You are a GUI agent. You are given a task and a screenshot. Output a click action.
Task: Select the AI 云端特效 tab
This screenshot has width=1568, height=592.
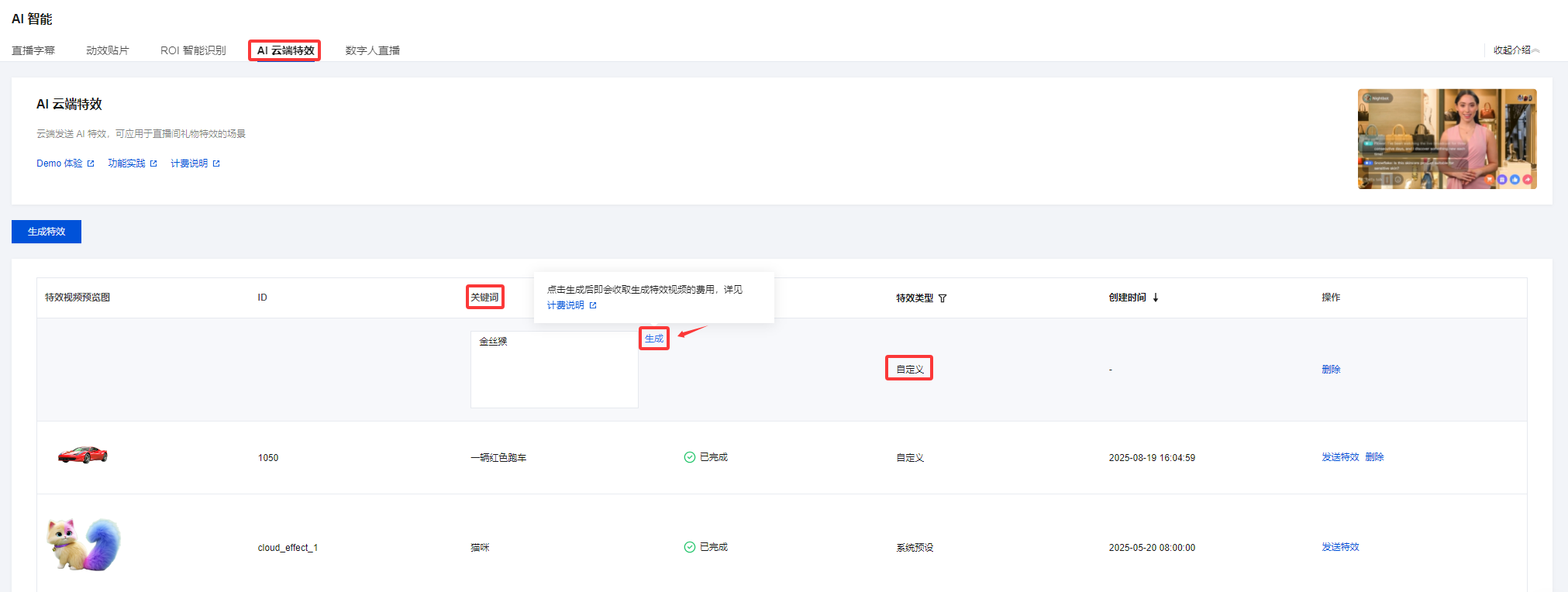coord(285,50)
